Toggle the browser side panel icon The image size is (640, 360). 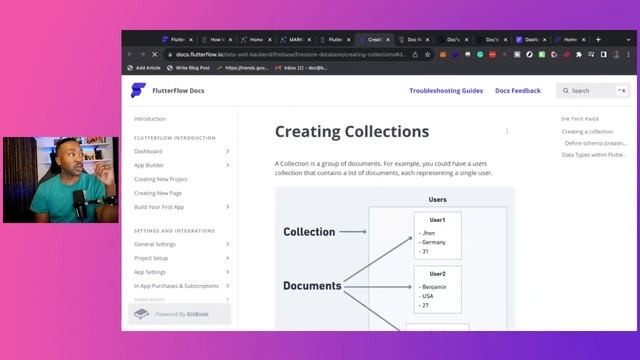pyautogui.click(x=604, y=54)
